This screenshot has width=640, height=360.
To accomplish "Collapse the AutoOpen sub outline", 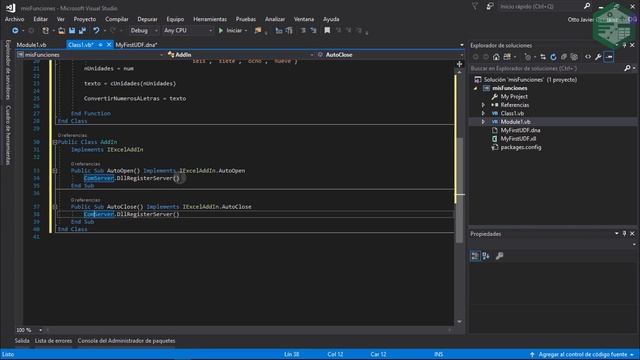I will 55,171.
